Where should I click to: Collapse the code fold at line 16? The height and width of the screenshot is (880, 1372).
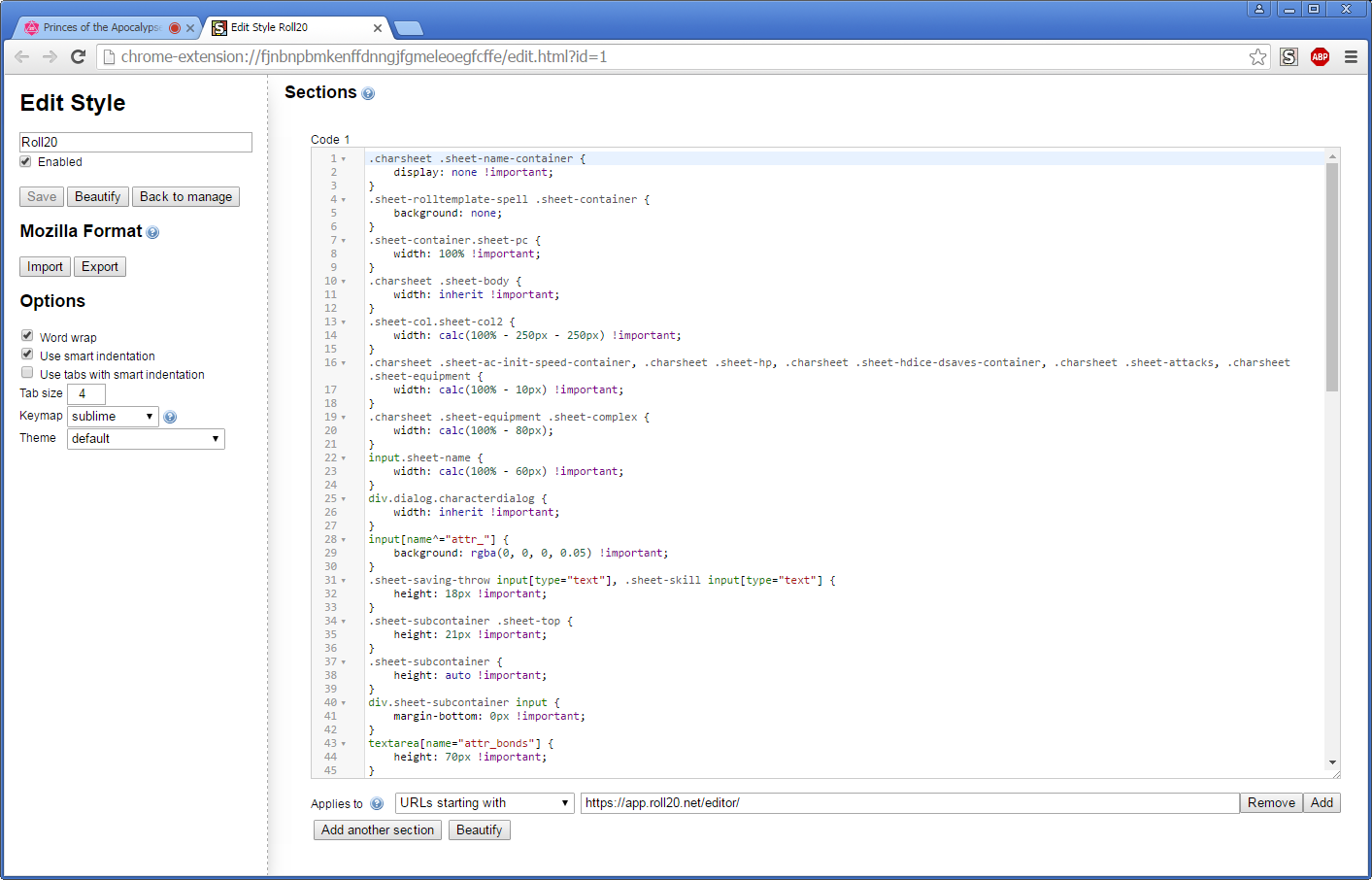click(344, 362)
